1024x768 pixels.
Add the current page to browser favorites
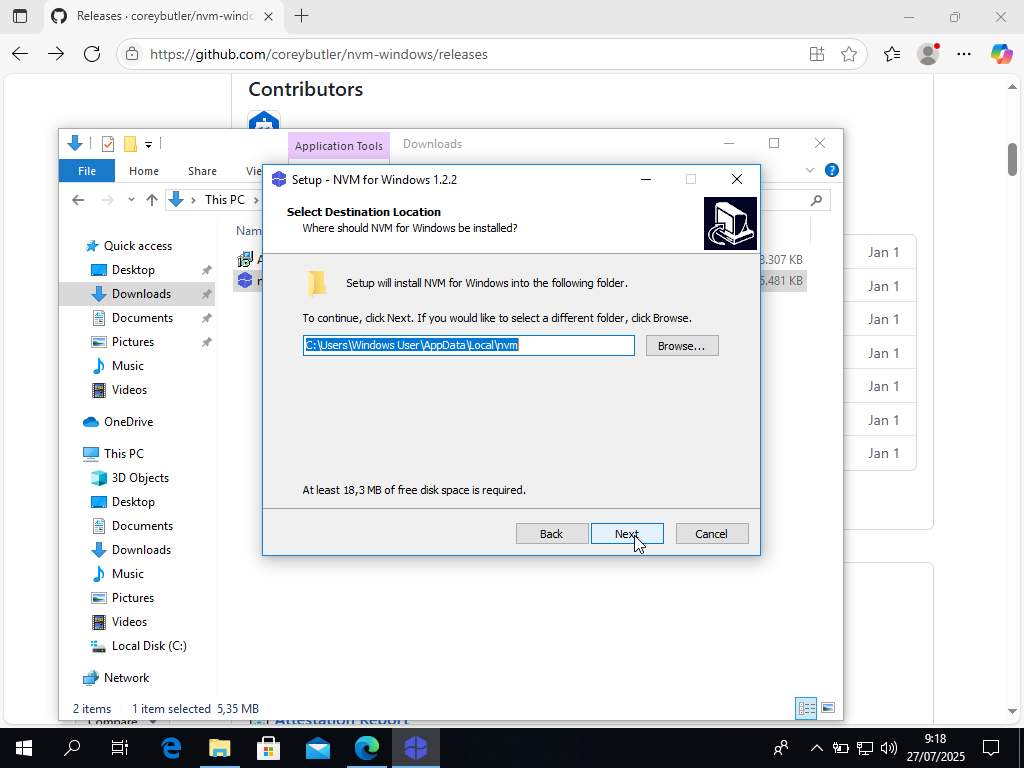[851, 54]
